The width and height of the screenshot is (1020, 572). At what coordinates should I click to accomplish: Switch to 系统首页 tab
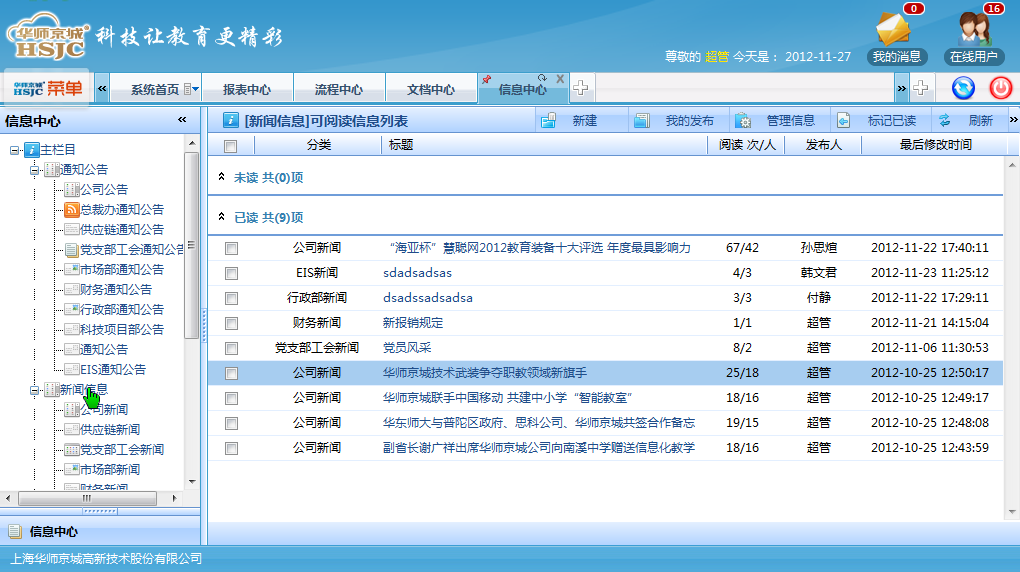coord(155,89)
